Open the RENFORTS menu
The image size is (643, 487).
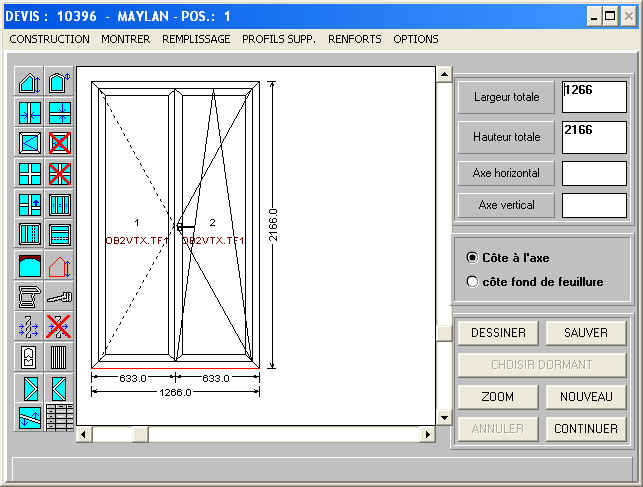coord(355,39)
